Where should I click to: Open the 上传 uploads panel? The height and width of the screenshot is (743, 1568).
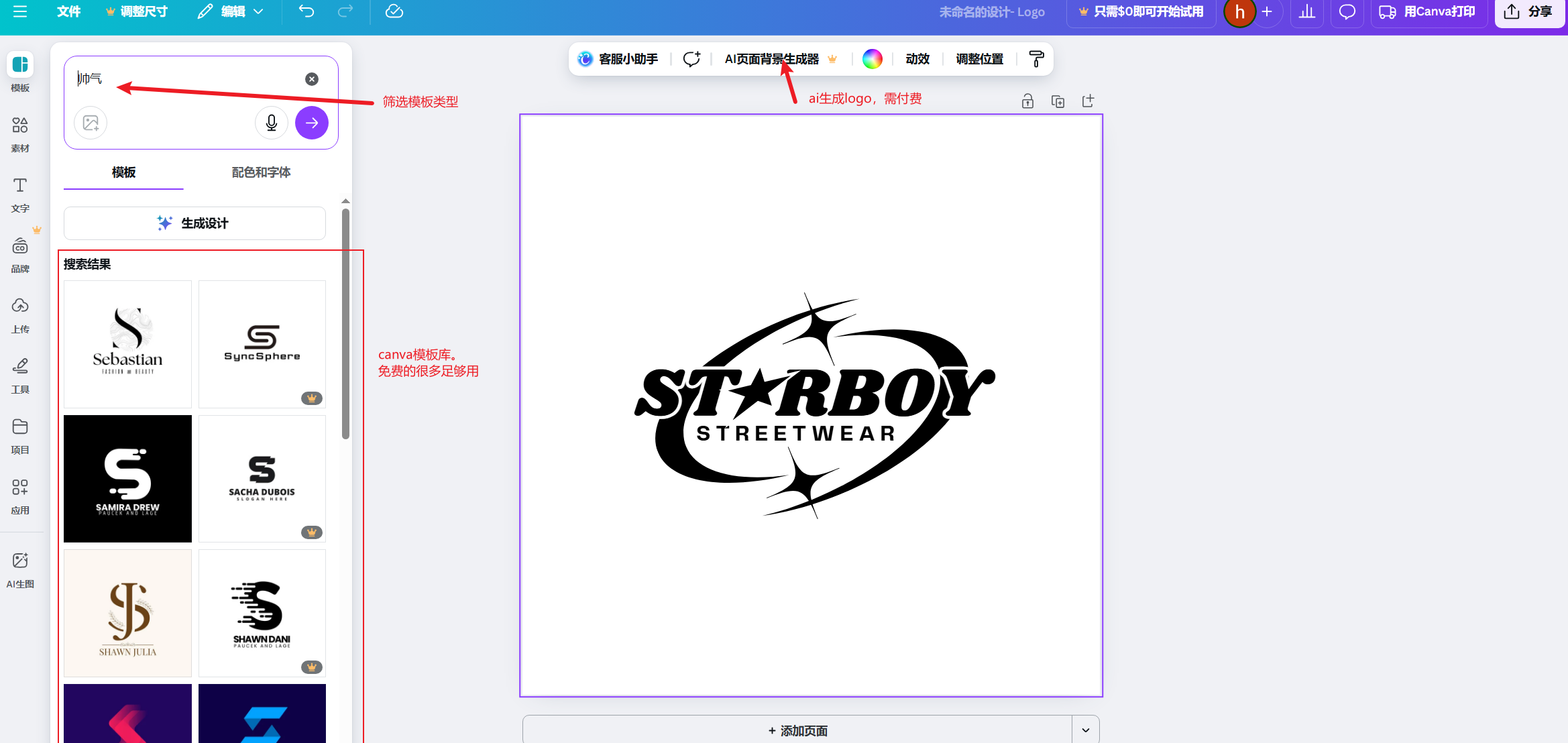pyautogui.click(x=20, y=315)
